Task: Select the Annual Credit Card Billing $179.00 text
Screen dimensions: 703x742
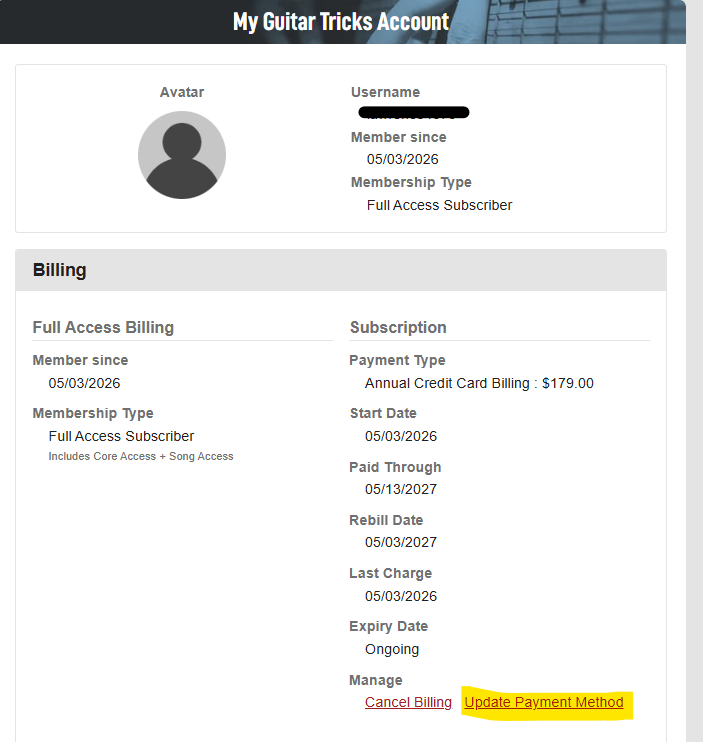Action: pos(479,383)
